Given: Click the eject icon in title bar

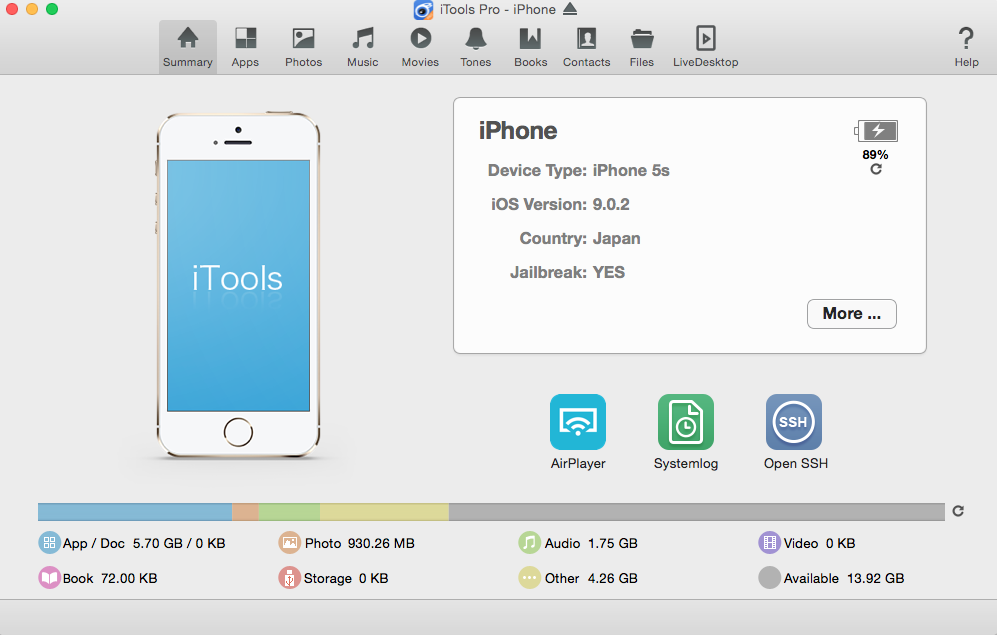Looking at the screenshot, I should pyautogui.click(x=570, y=9).
